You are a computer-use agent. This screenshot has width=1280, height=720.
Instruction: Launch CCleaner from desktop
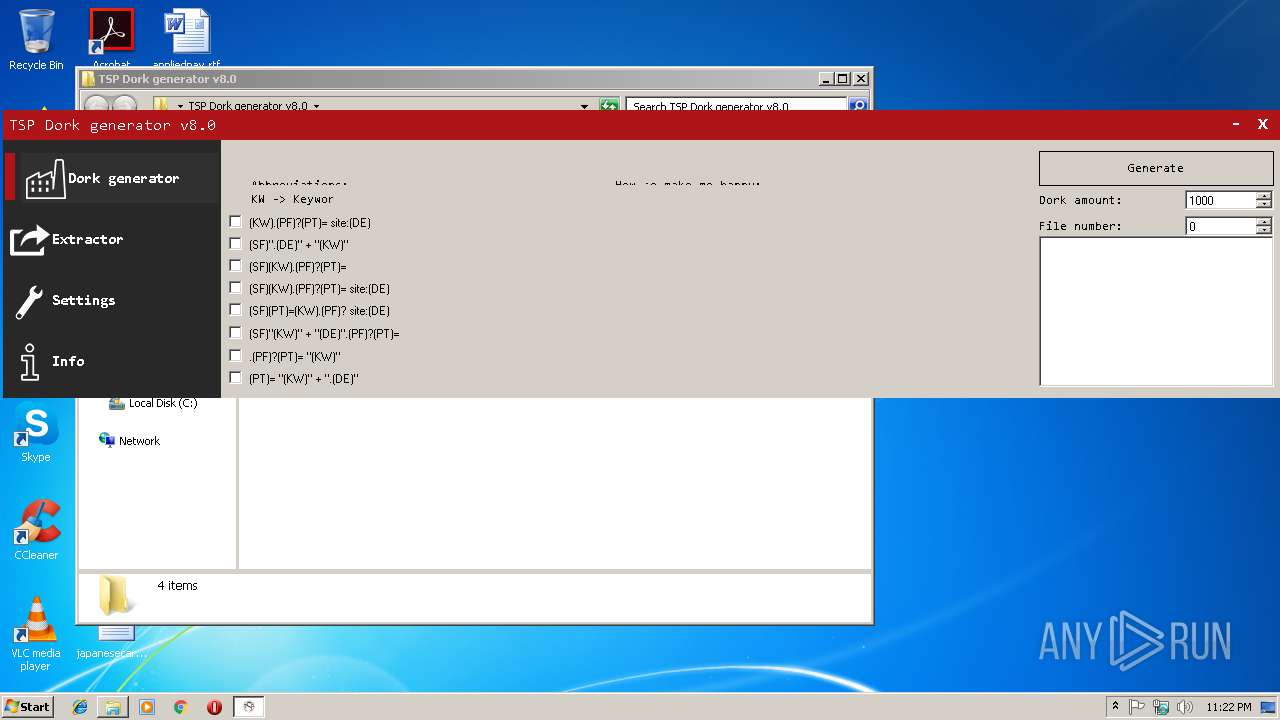36,530
